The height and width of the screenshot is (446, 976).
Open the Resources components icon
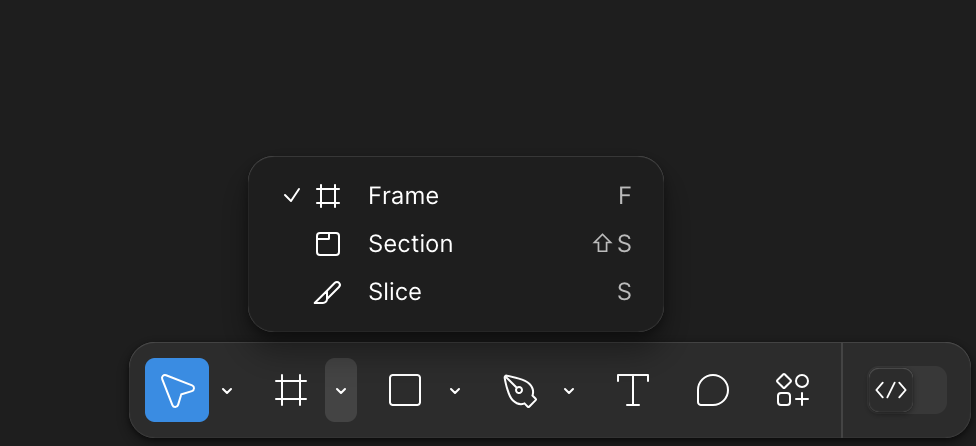pyautogui.click(x=792, y=390)
